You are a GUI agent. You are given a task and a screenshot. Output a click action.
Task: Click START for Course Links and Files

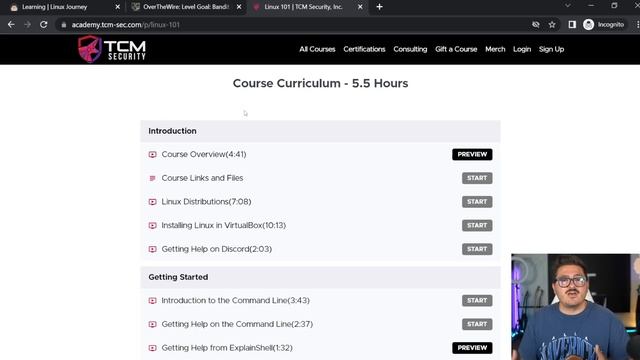477,178
